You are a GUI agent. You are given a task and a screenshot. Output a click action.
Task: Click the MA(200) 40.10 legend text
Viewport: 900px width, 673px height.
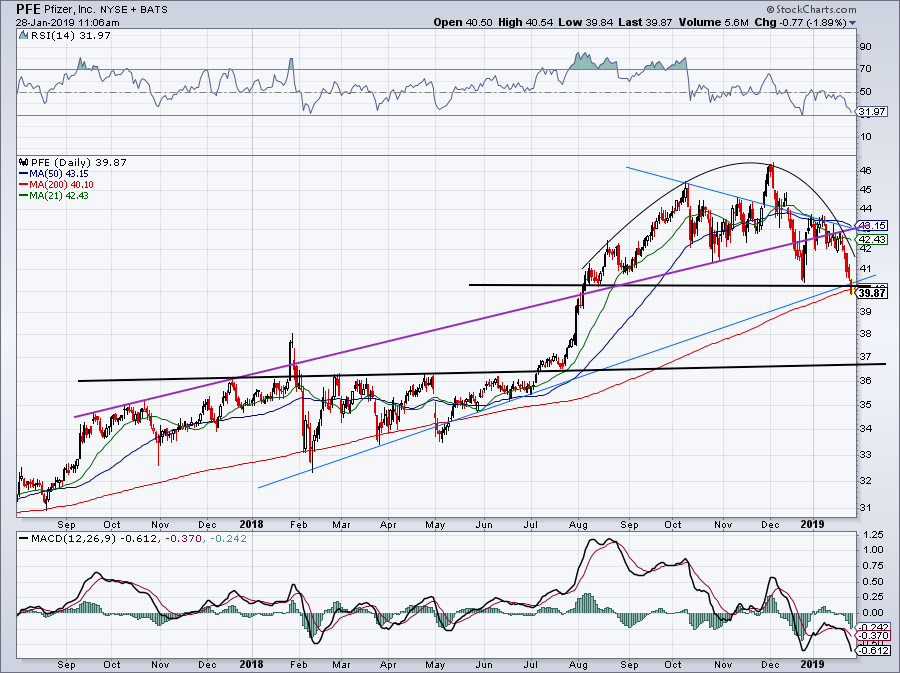(x=63, y=184)
